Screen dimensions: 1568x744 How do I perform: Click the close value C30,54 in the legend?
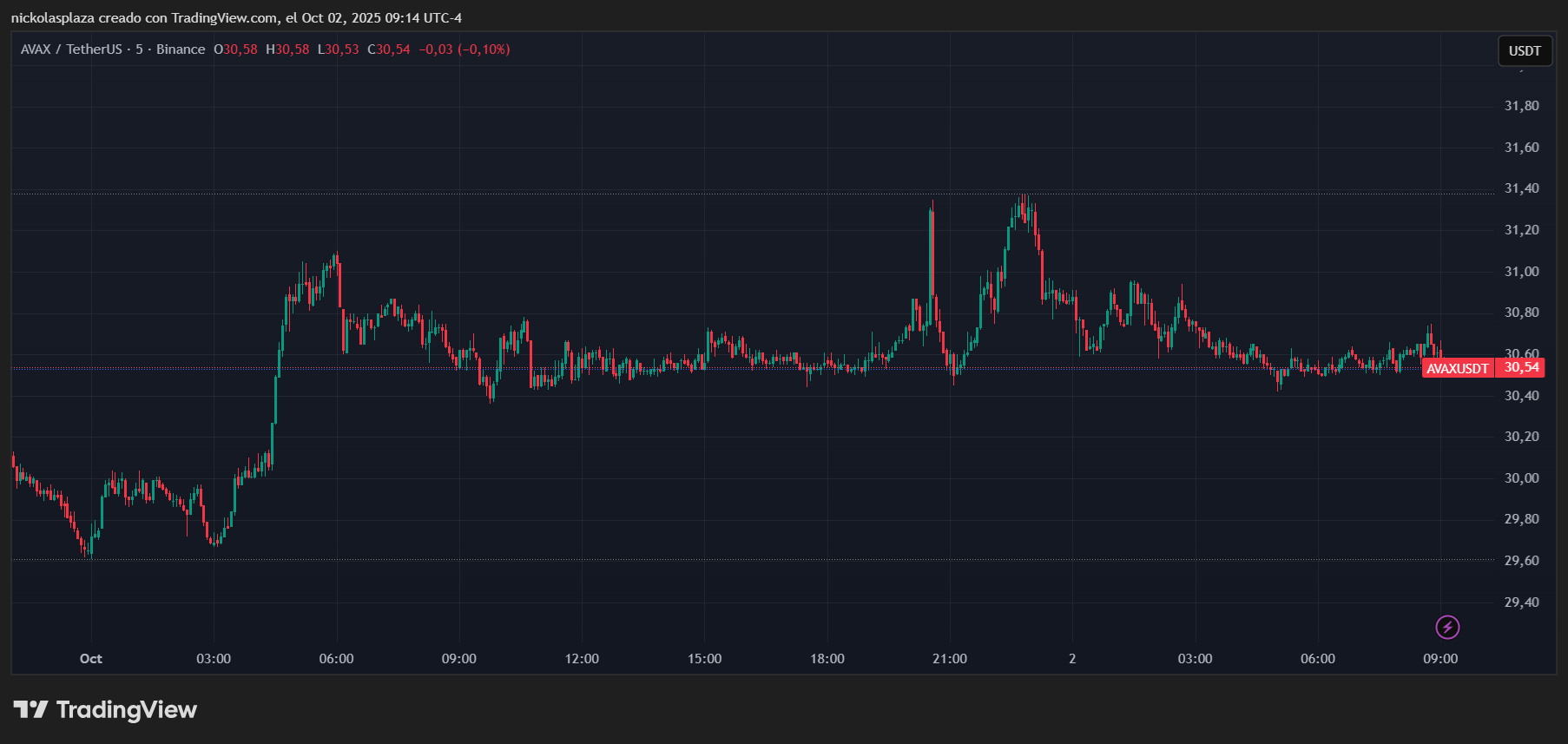388,49
